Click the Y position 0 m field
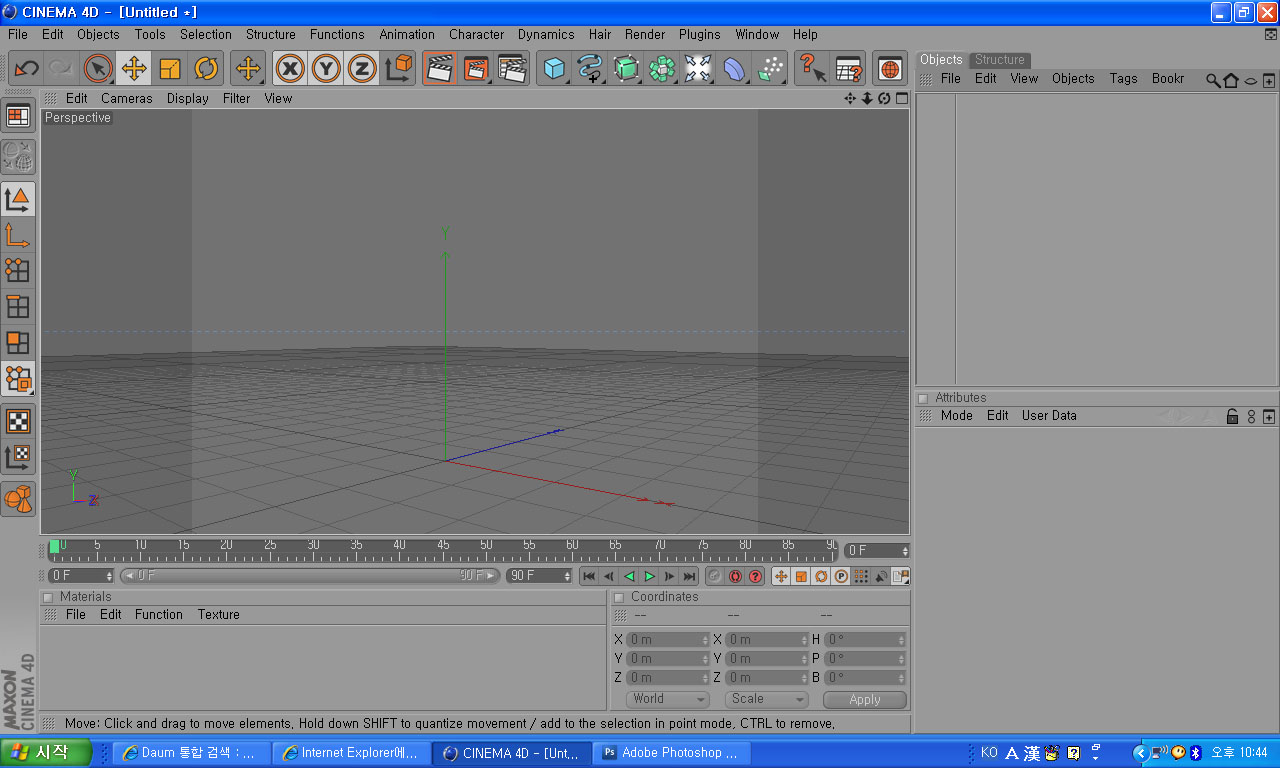Image resolution: width=1280 pixels, height=768 pixels. click(668, 659)
